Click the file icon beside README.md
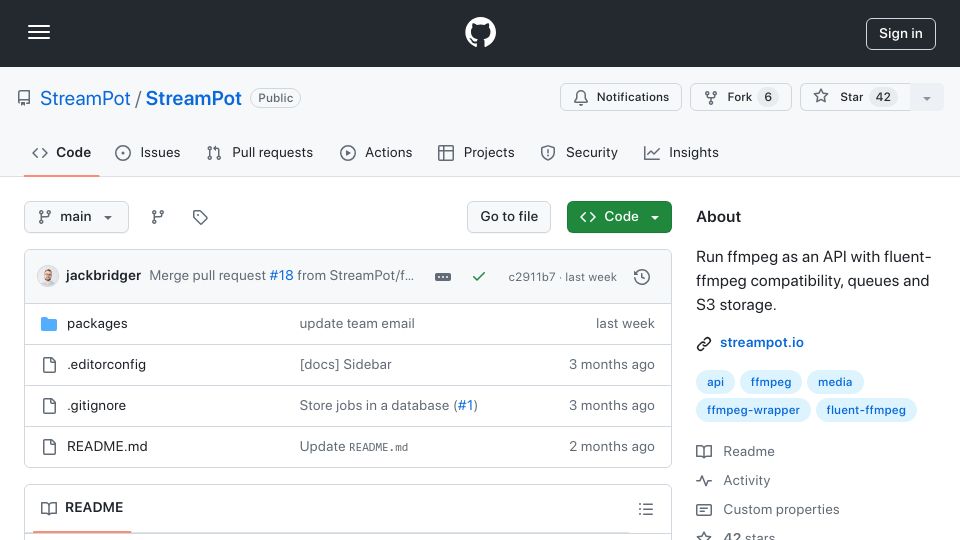The height and width of the screenshot is (540, 960). 49,447
